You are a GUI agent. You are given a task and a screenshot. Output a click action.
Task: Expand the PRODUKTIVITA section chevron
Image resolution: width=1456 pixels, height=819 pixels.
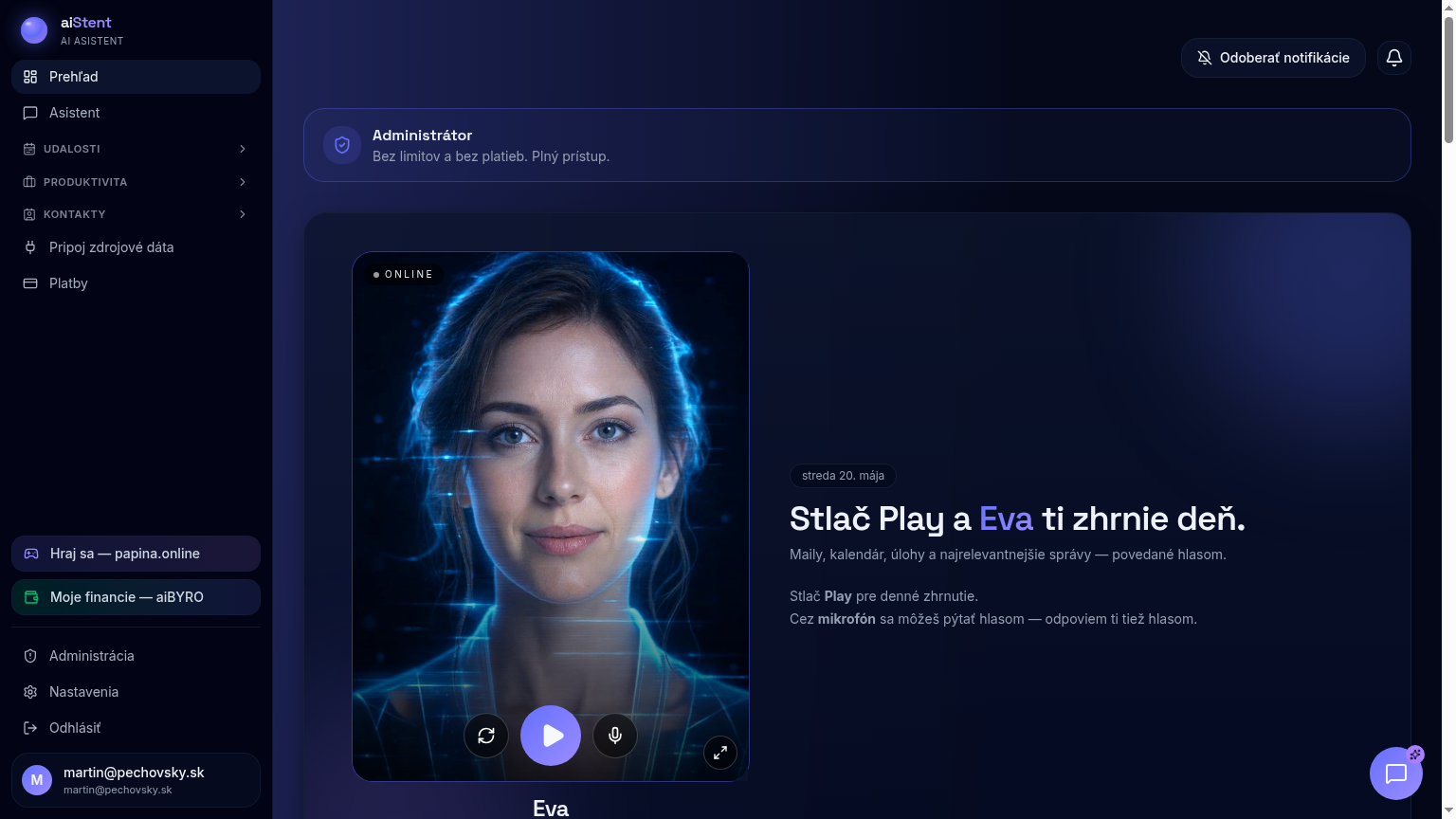(x=243, y=182)
